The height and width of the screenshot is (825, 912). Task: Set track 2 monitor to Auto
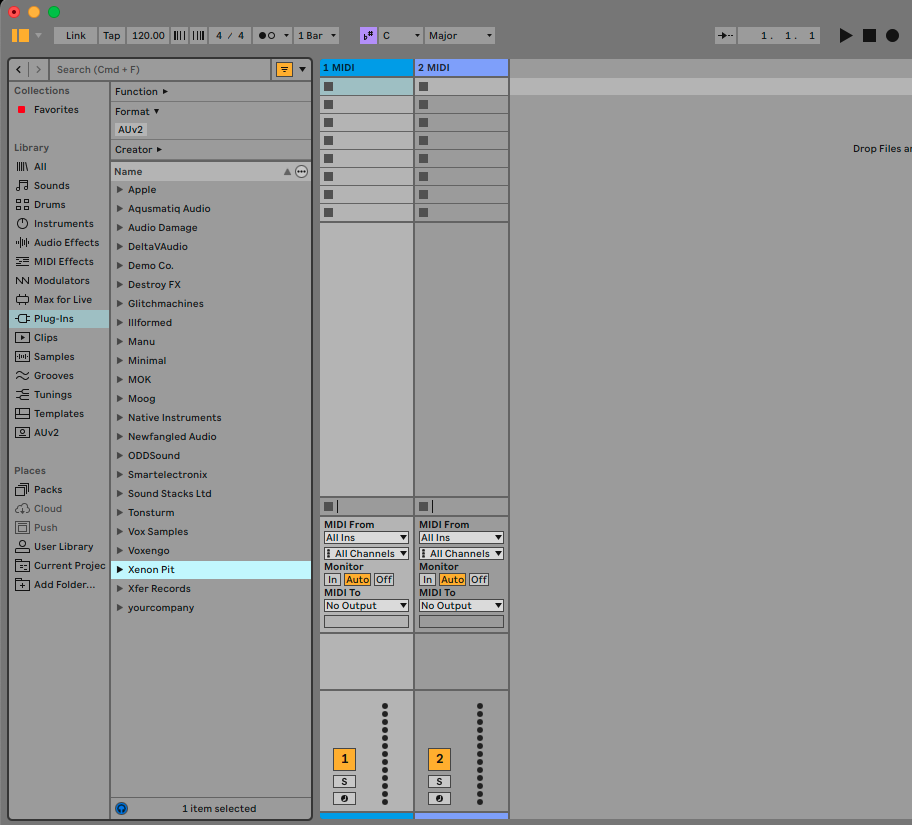(x=452, y=579)
